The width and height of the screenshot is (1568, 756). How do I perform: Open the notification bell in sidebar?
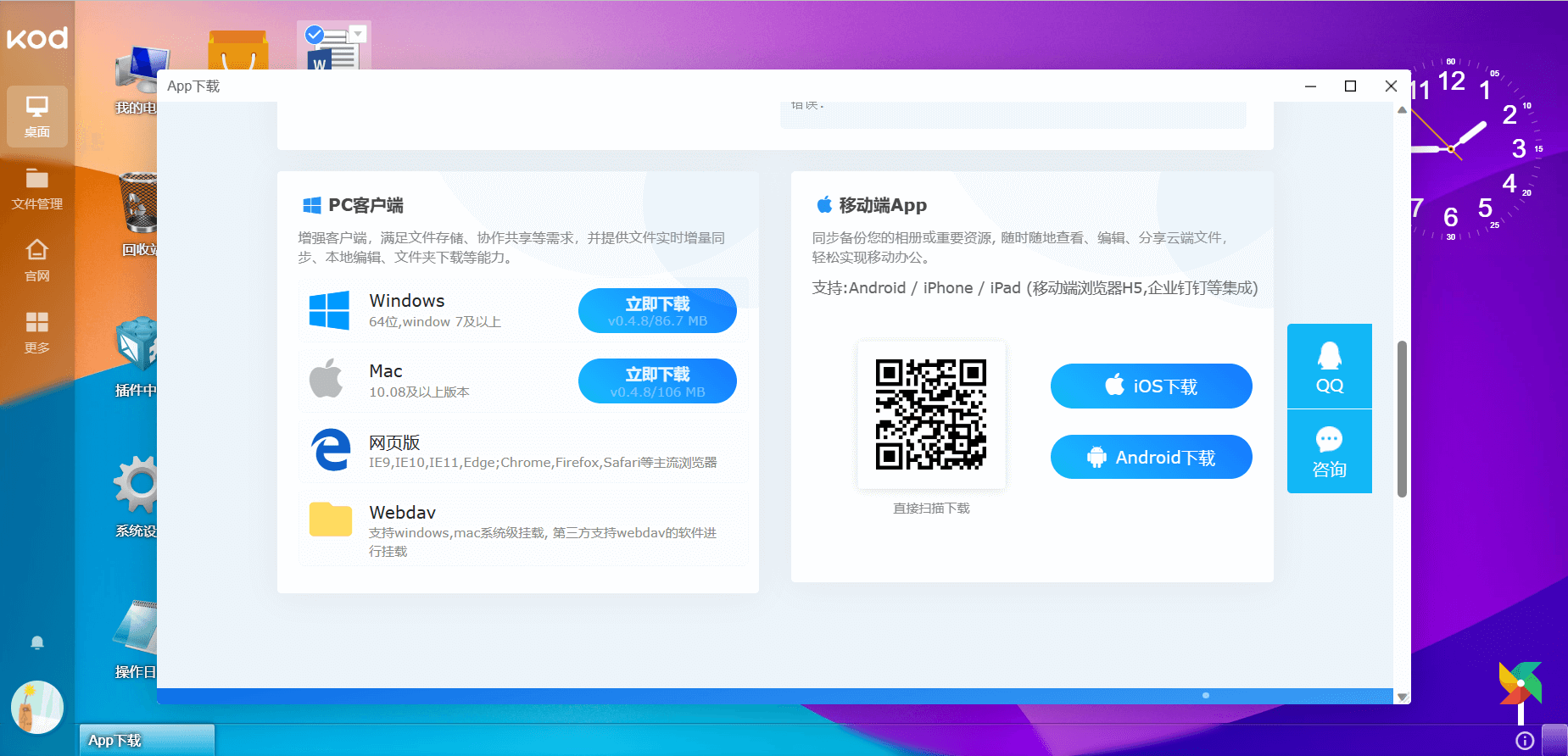(x=37, y=643)
